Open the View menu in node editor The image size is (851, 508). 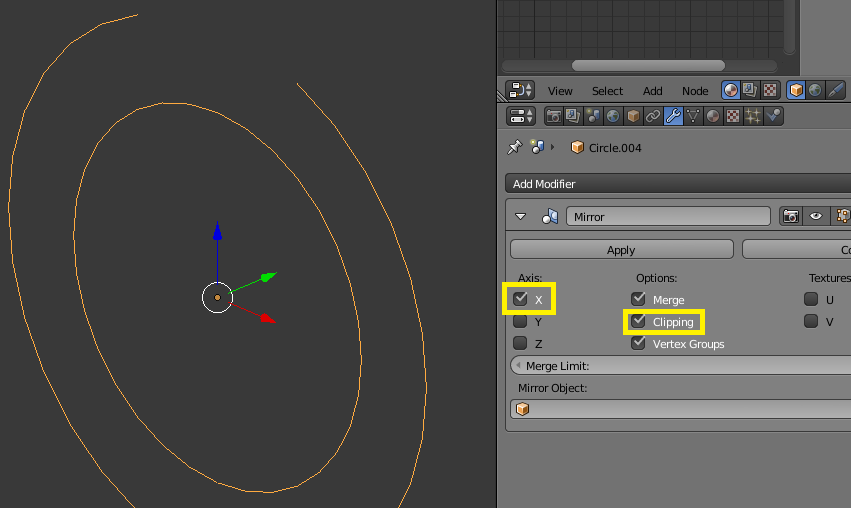(x=560, y=91)
